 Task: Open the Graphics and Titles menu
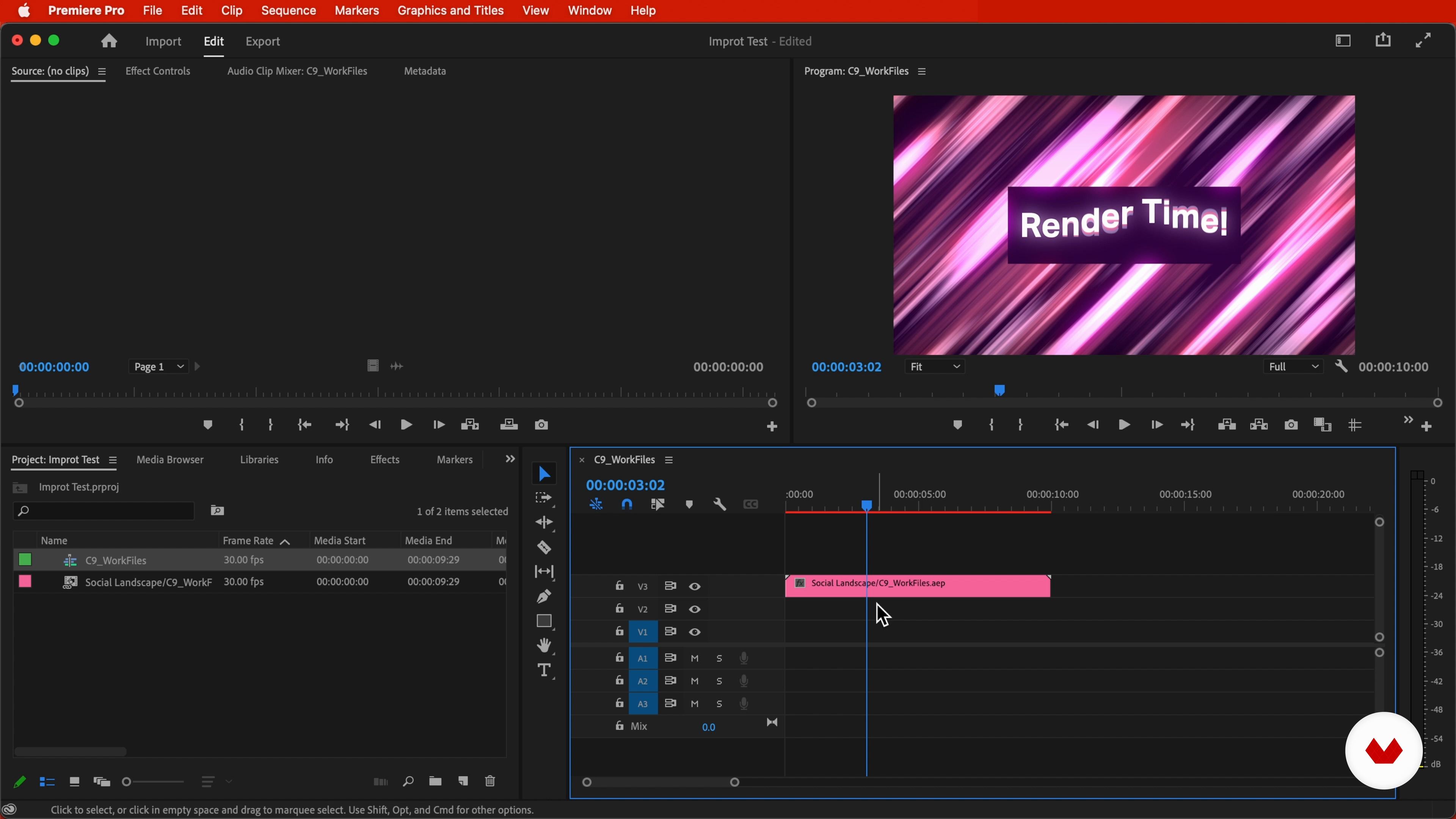tap(450, 11)
